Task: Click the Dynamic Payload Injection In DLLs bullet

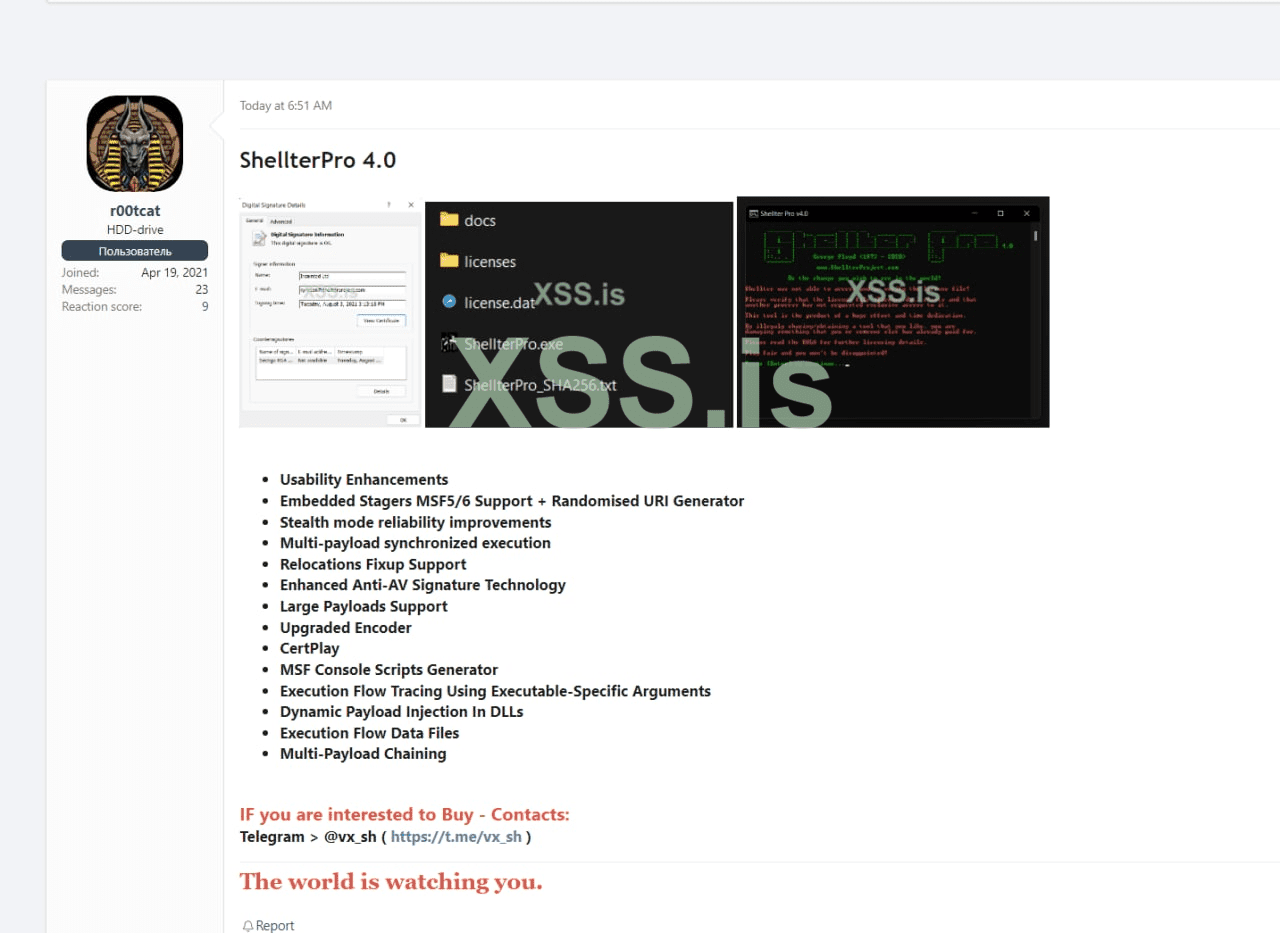Action: coord(402,712)
